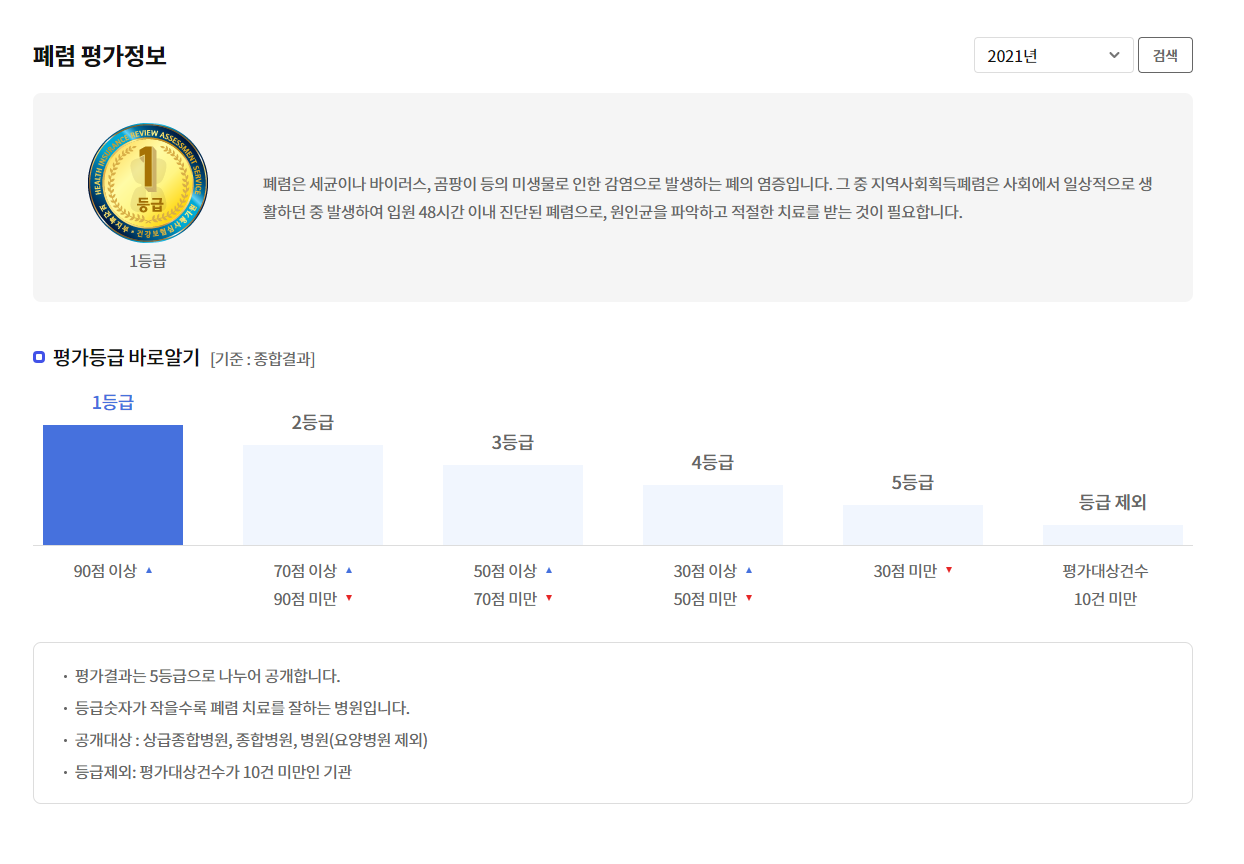Click the red down arrow beside 30점 미만
The image size is (1244, 864).
(949, 570)
